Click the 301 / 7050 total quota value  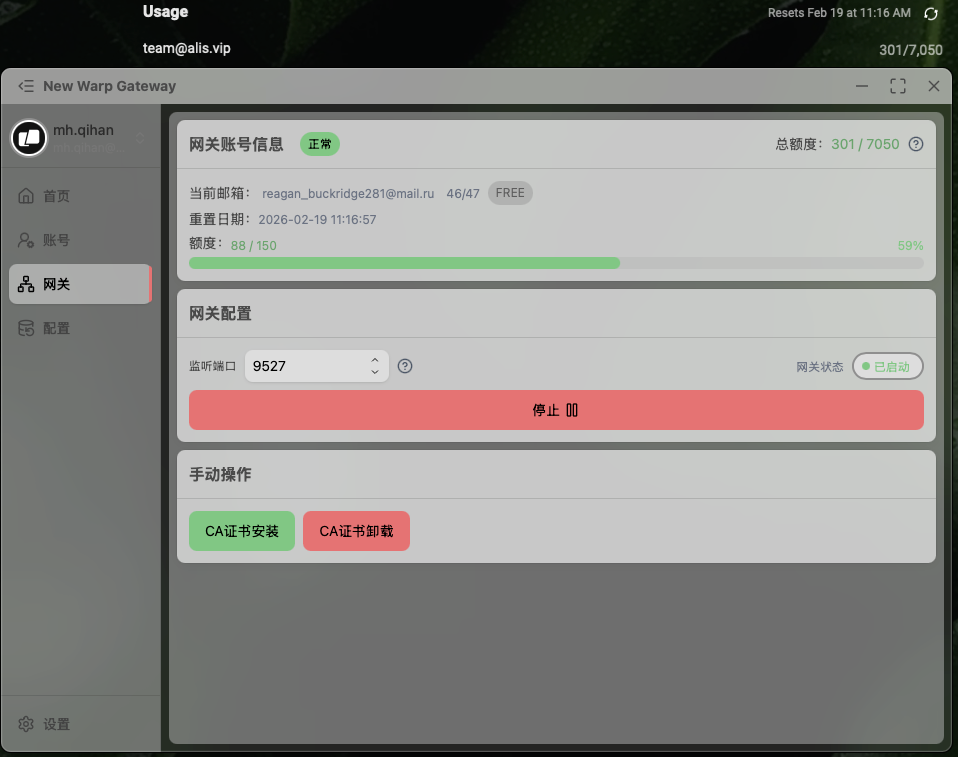865,144
